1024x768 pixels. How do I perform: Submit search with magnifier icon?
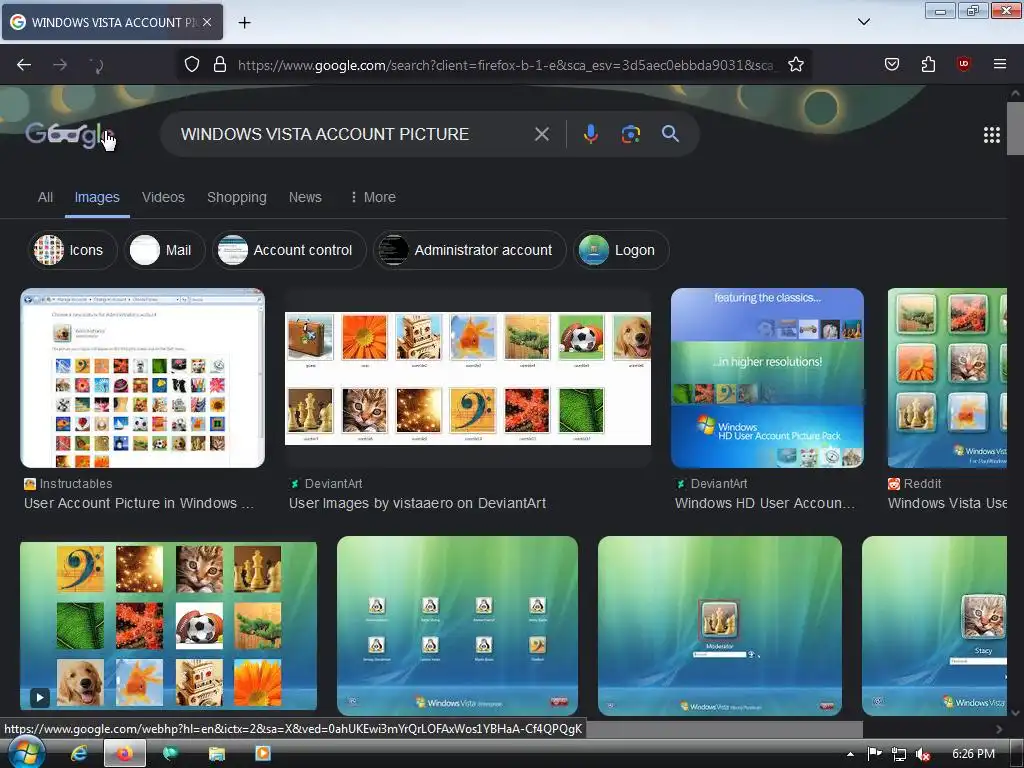[670, 134]
